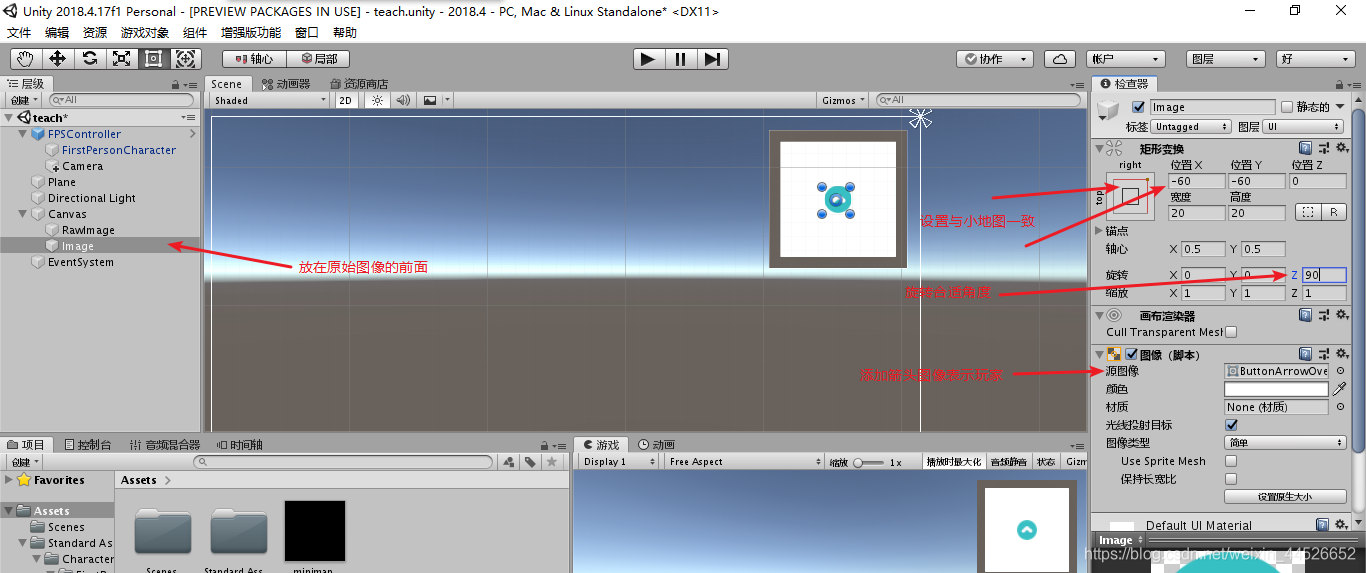Click the scene effects image icon
The image size is (1366, 573).
(430, 100)
